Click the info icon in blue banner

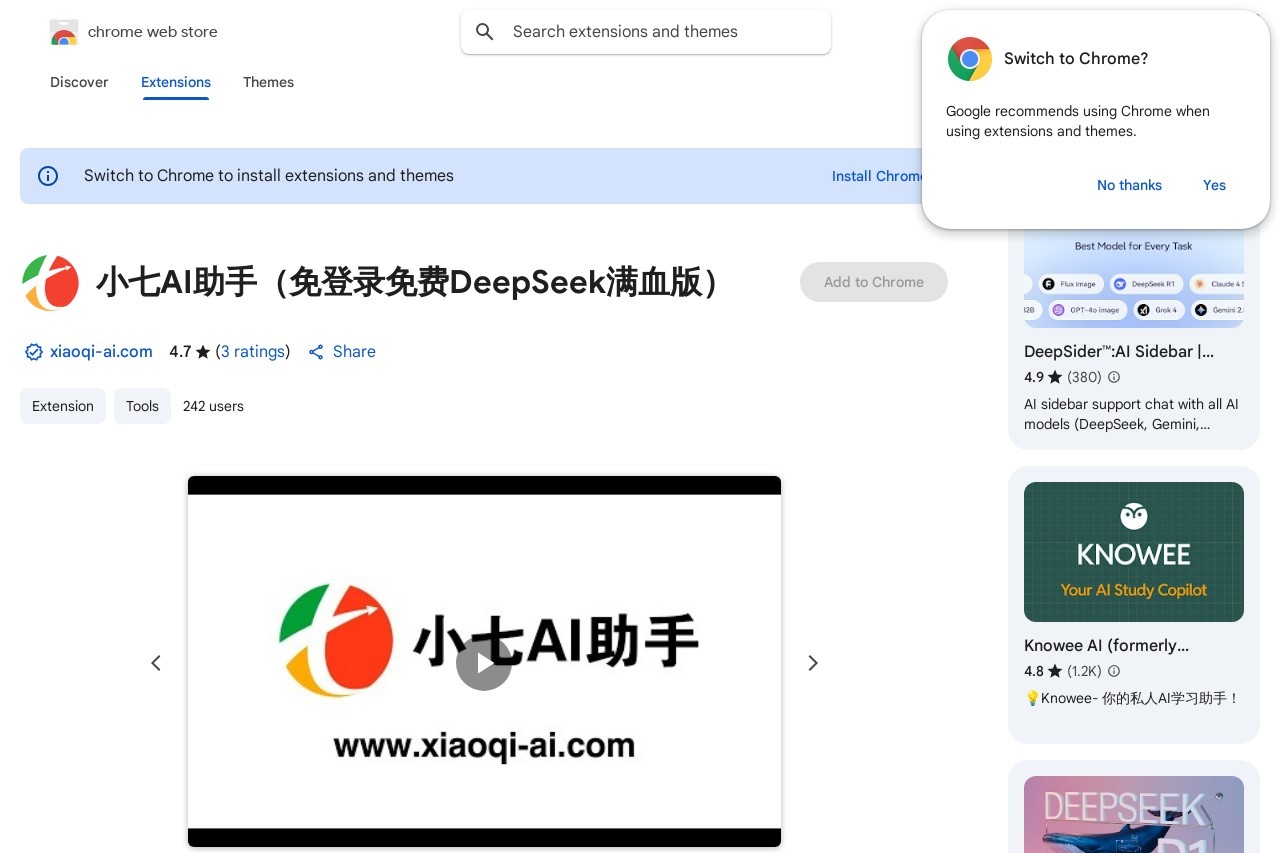coord(48,176)
